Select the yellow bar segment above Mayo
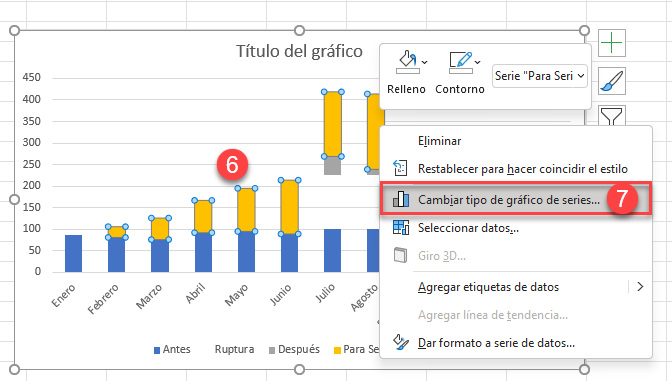 tap(246, 210)
